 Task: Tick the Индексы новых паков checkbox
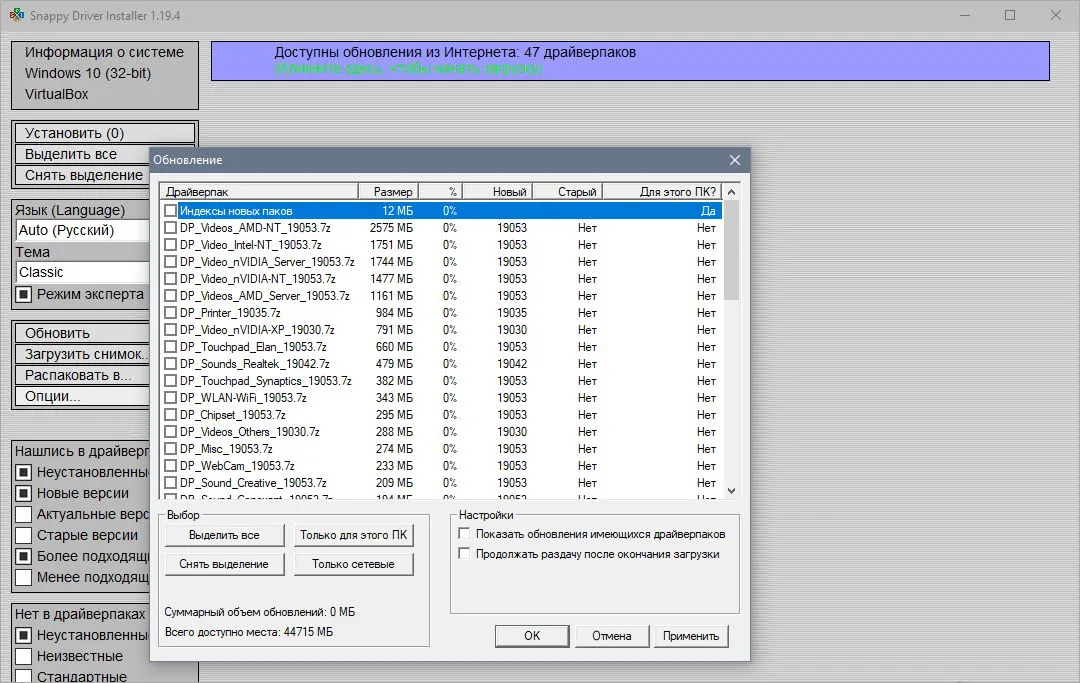[x=170, y=211]
